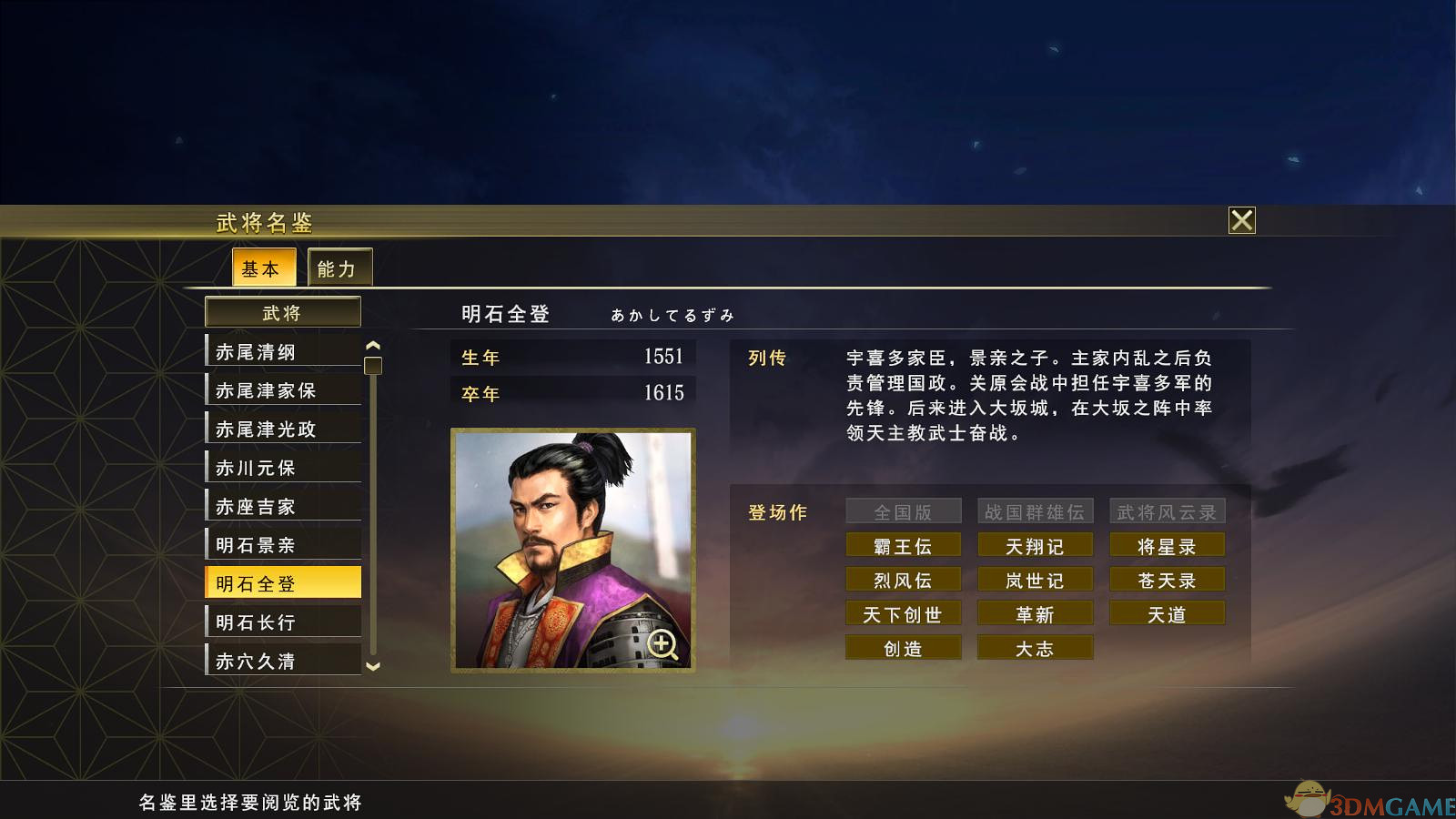Toggle the 战国群雄伝 button

tap(1035, 511)
